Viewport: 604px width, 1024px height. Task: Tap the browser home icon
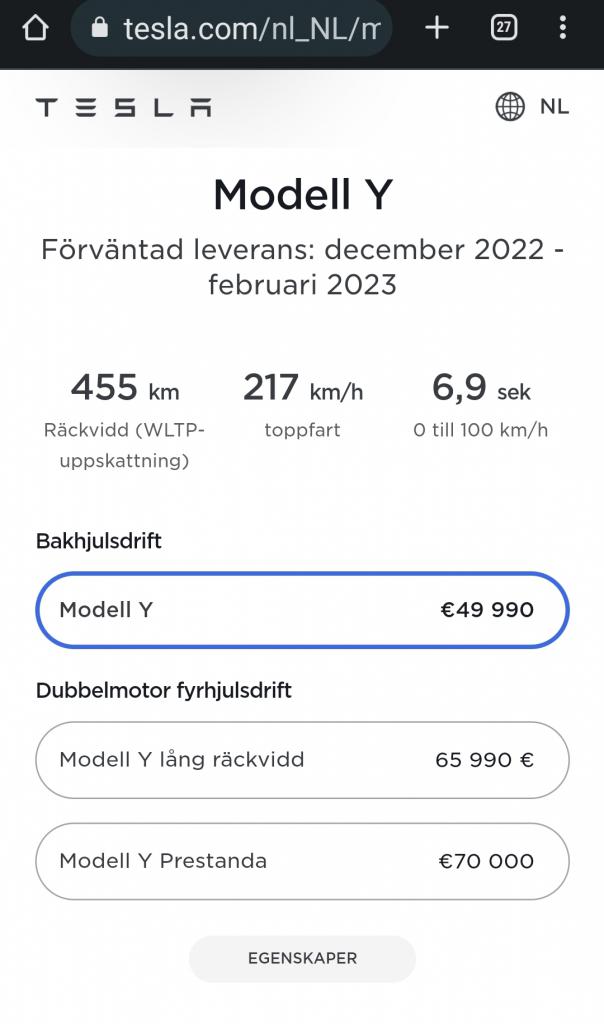pyautogui.click(x=35, y=28)
